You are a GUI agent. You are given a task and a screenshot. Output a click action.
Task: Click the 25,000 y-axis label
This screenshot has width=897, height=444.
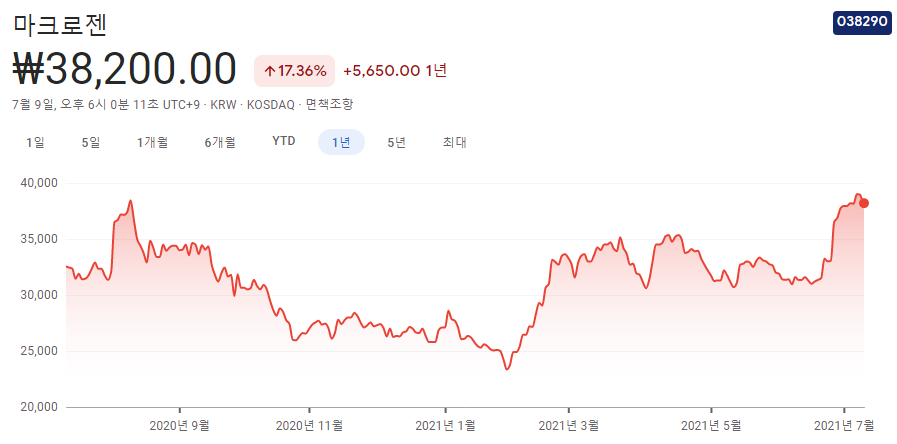pos(39,351)
